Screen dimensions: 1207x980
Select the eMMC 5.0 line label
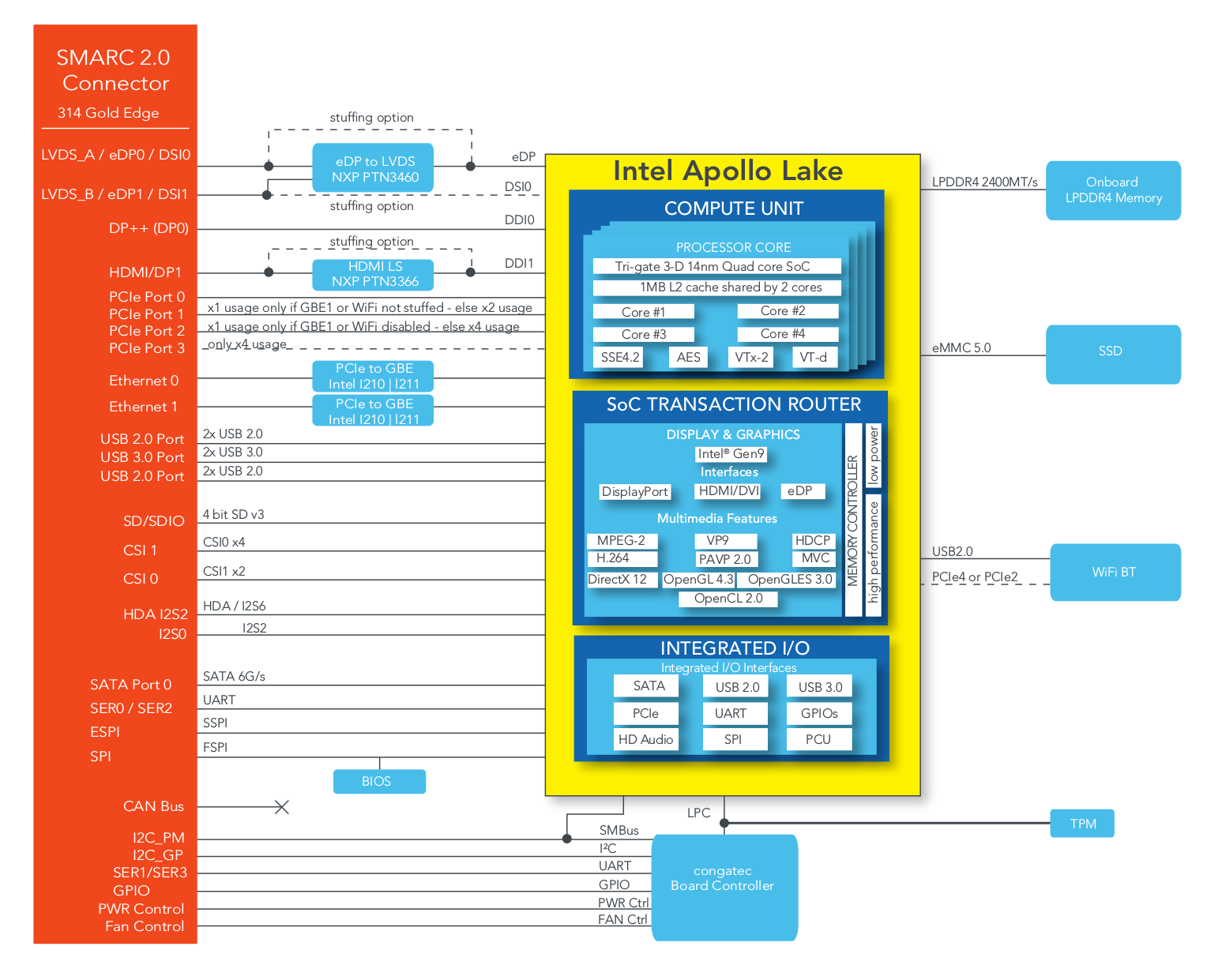click(961, 347)
